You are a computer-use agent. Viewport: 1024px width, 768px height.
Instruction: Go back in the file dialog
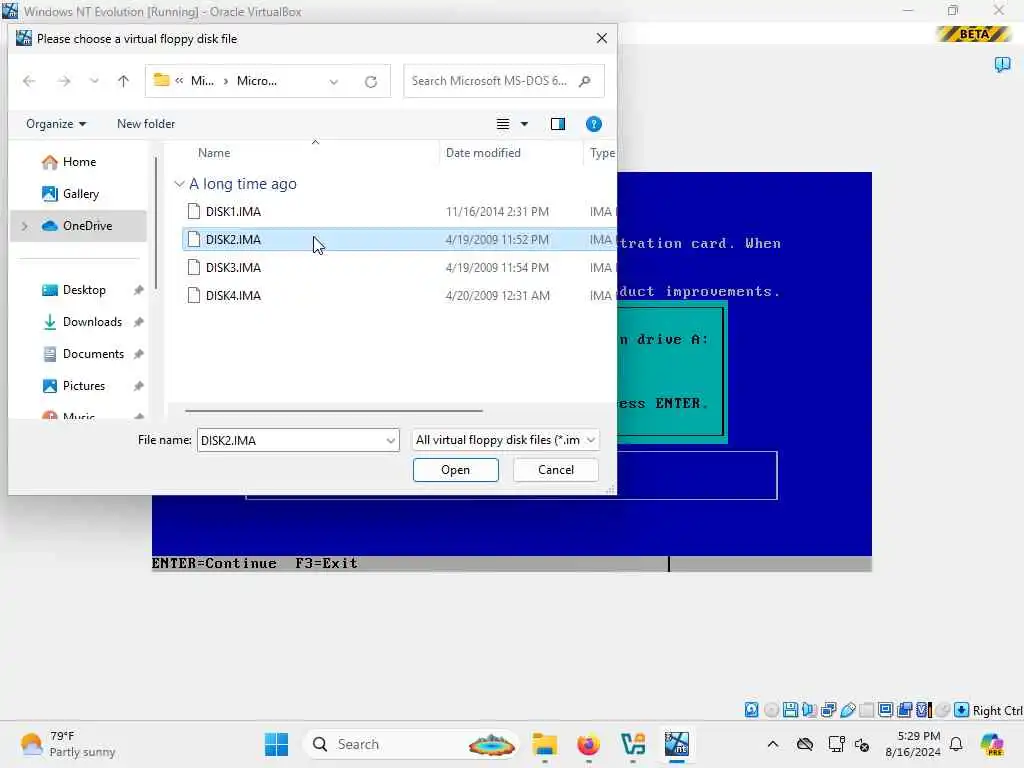[x=29, y=81]
